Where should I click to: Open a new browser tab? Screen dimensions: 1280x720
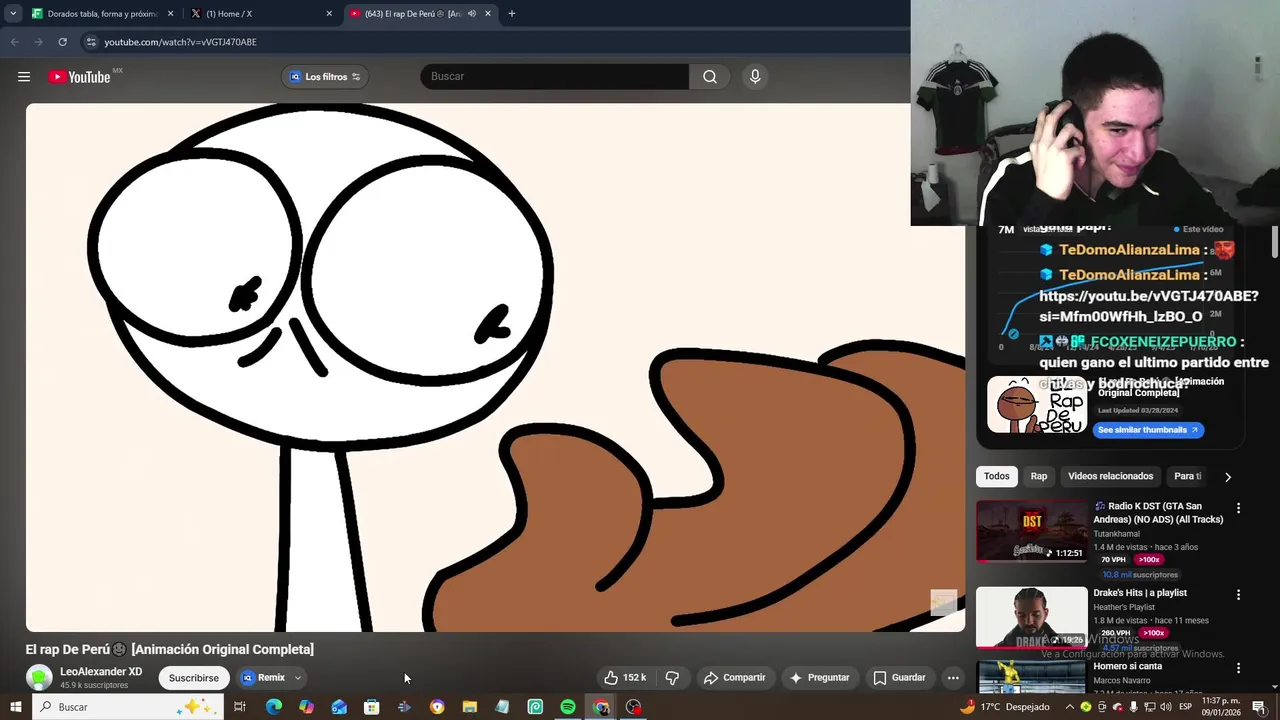coord(511,14)
